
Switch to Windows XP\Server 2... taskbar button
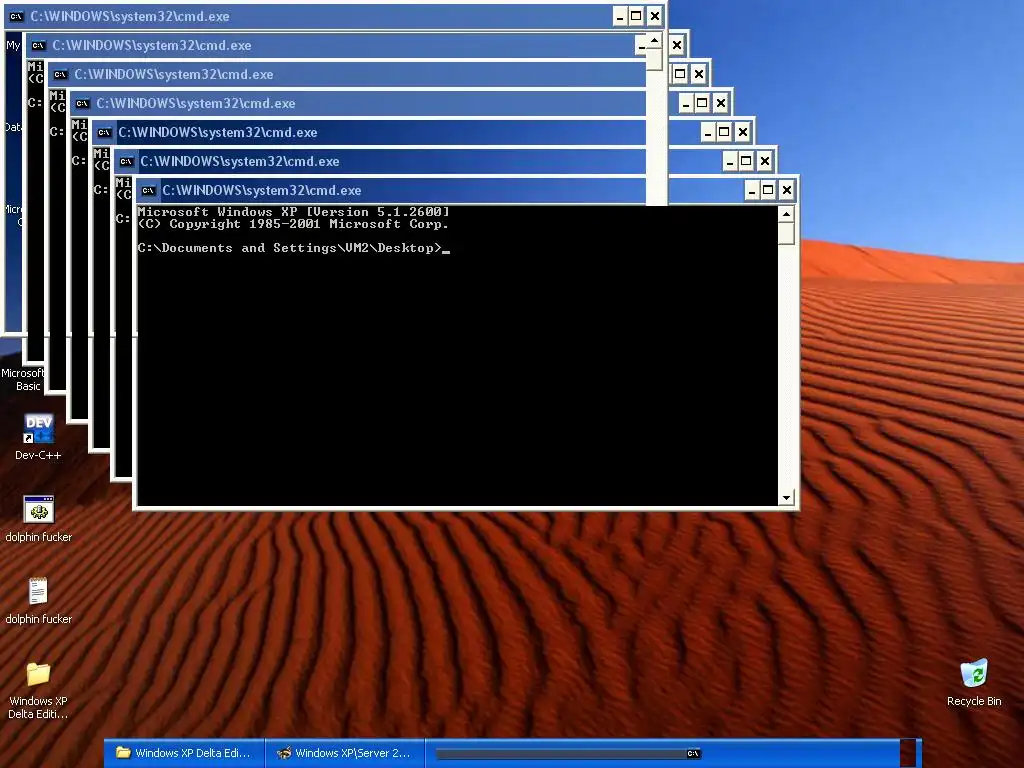tap(345, 753)
